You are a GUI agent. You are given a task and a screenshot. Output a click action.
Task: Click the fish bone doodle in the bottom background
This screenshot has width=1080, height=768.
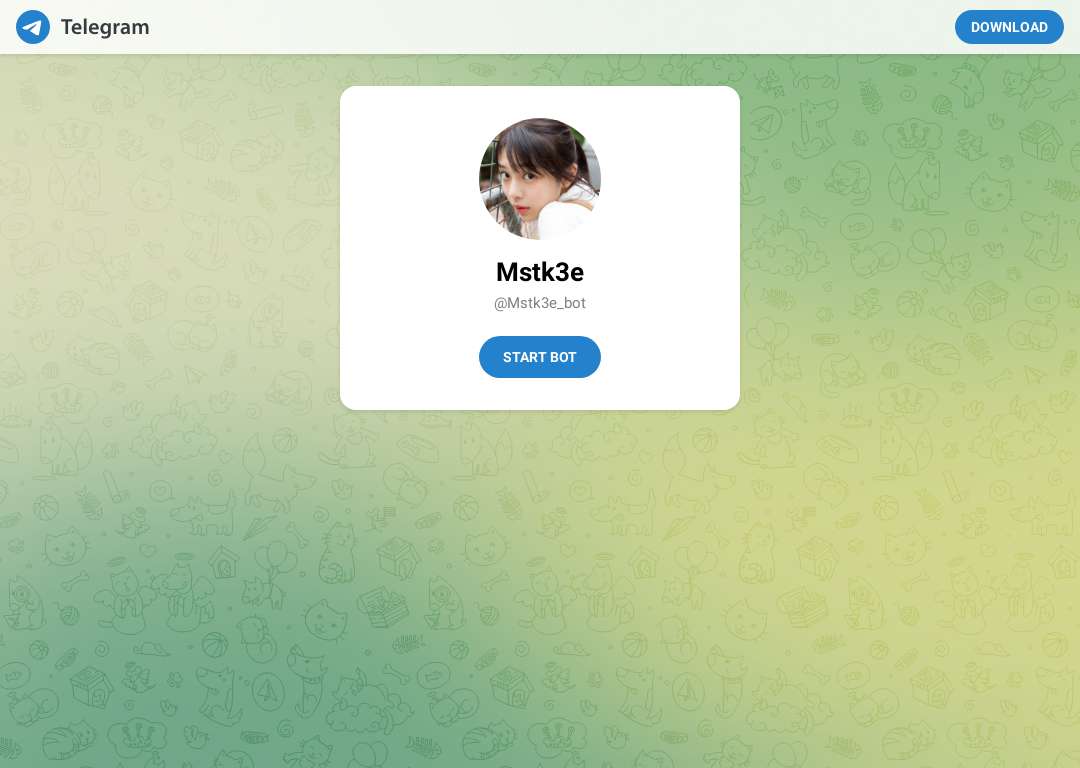point(407,644)
